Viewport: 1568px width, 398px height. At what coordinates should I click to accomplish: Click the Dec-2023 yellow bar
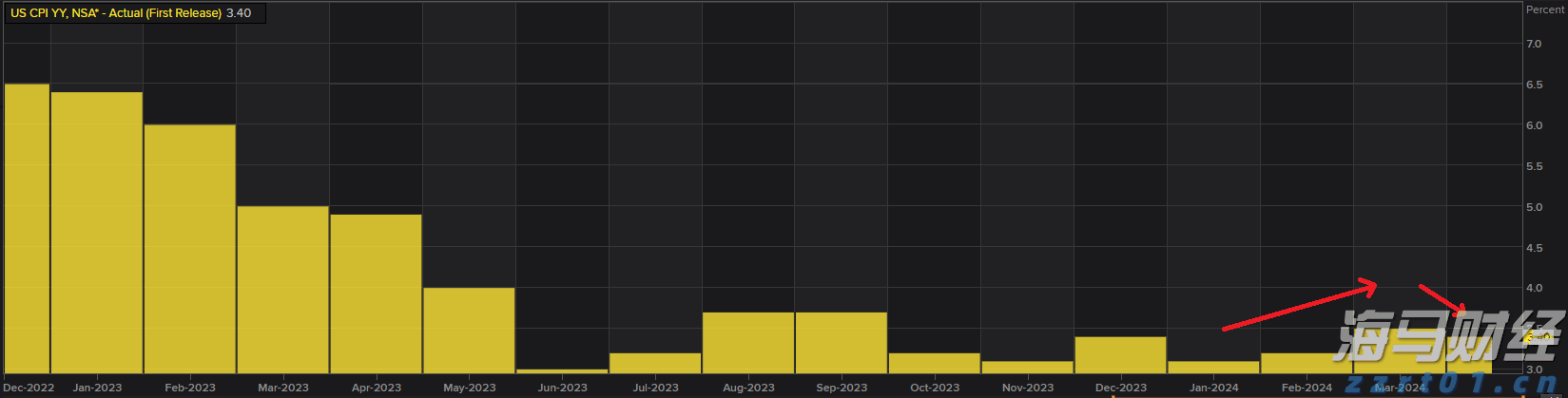point(1120,354)
